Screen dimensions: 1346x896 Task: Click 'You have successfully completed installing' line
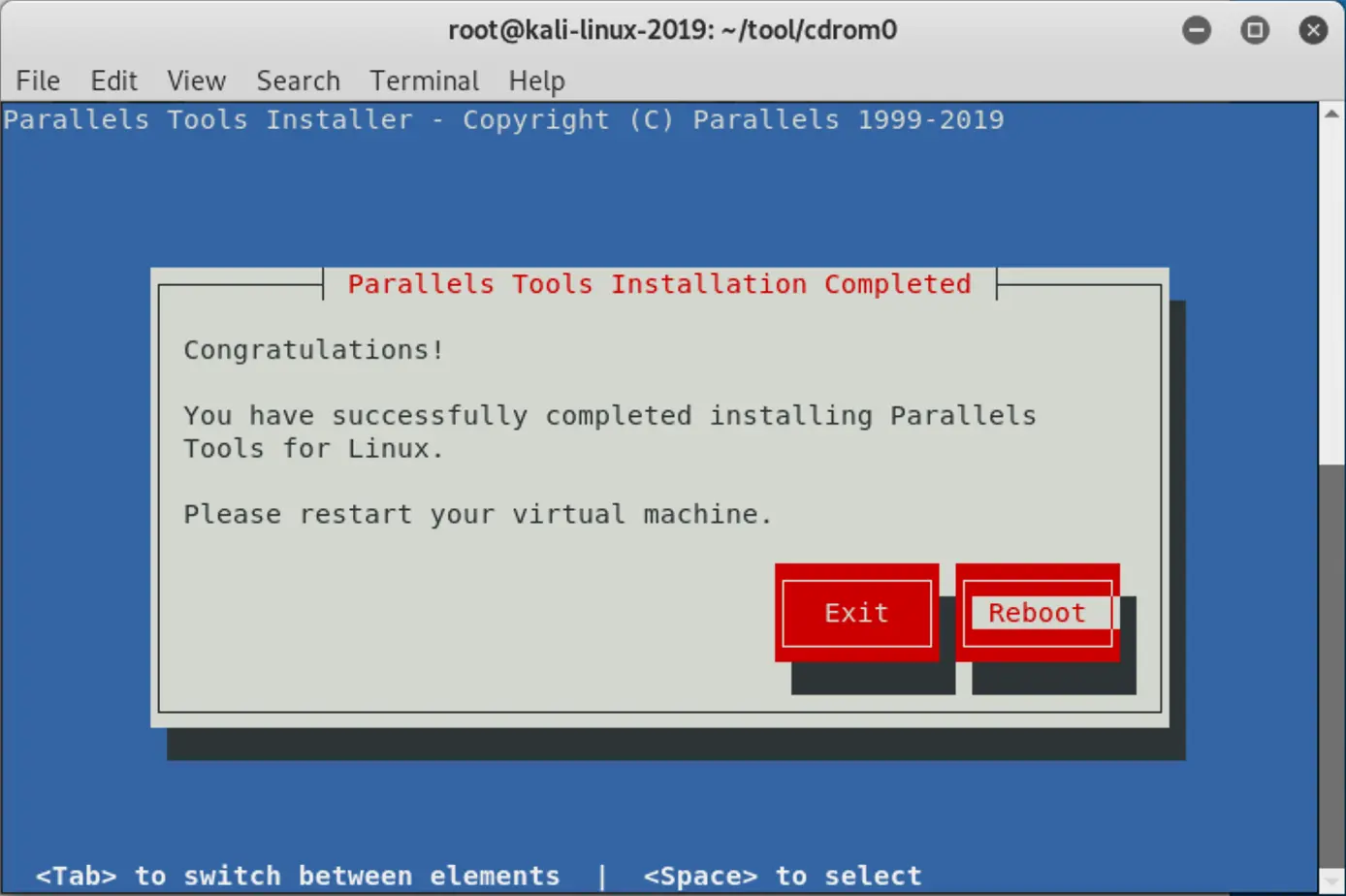point(610,416)
